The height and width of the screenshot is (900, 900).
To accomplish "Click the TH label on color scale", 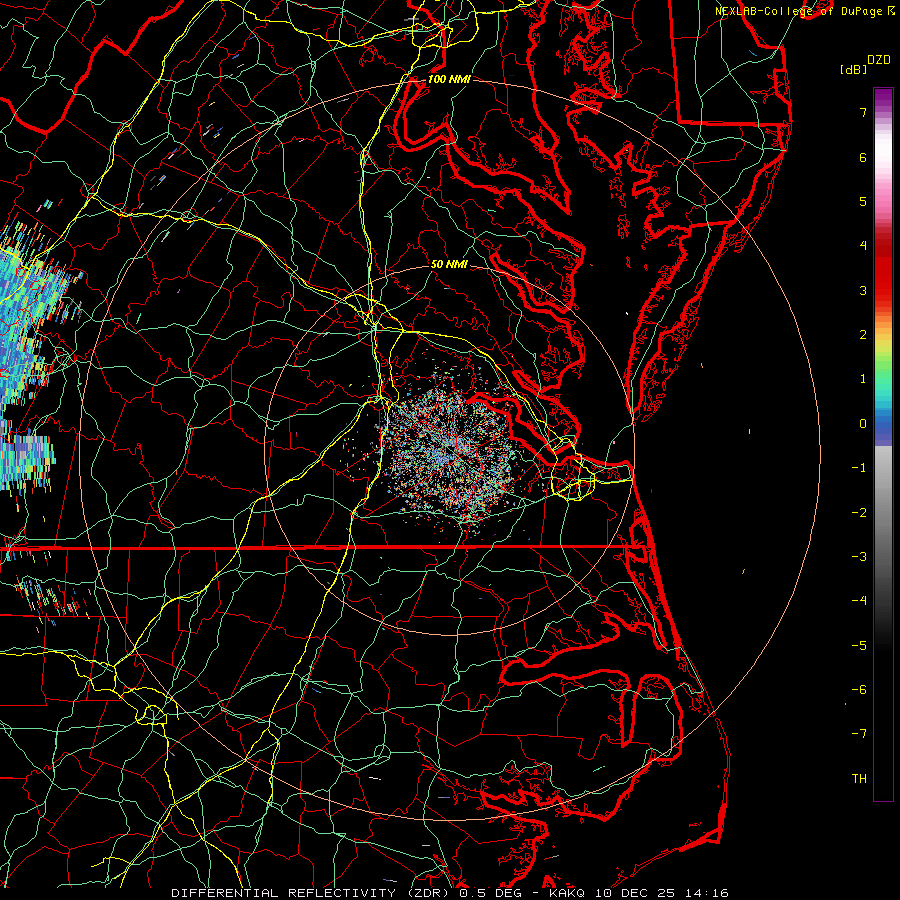I will pyautogui.click(x=859, y=779).
